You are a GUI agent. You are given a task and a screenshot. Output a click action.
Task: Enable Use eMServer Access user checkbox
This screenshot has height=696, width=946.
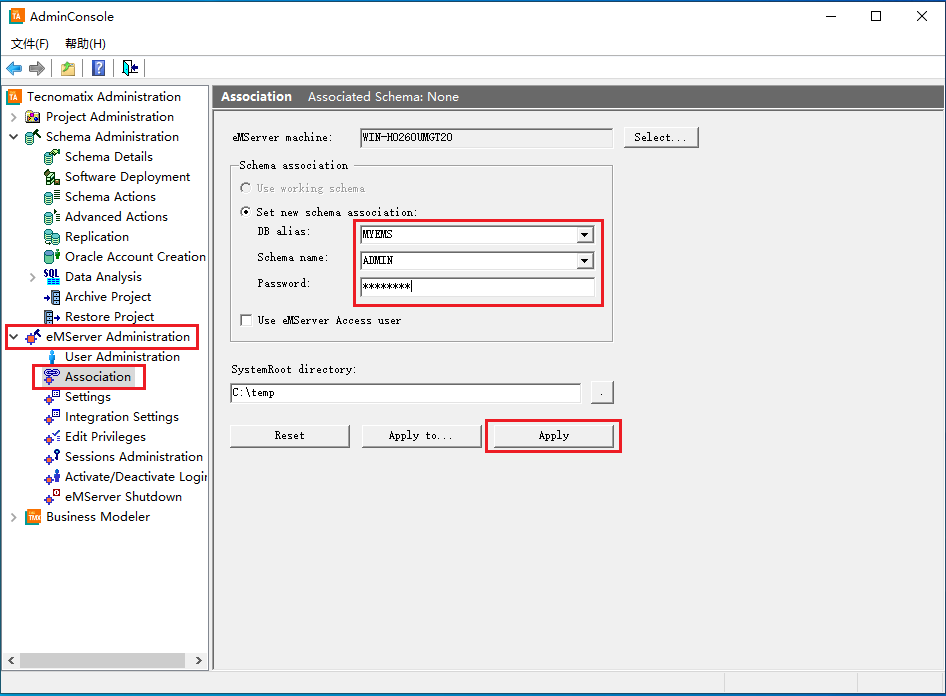pyautogui.click(x=247, y=320)
